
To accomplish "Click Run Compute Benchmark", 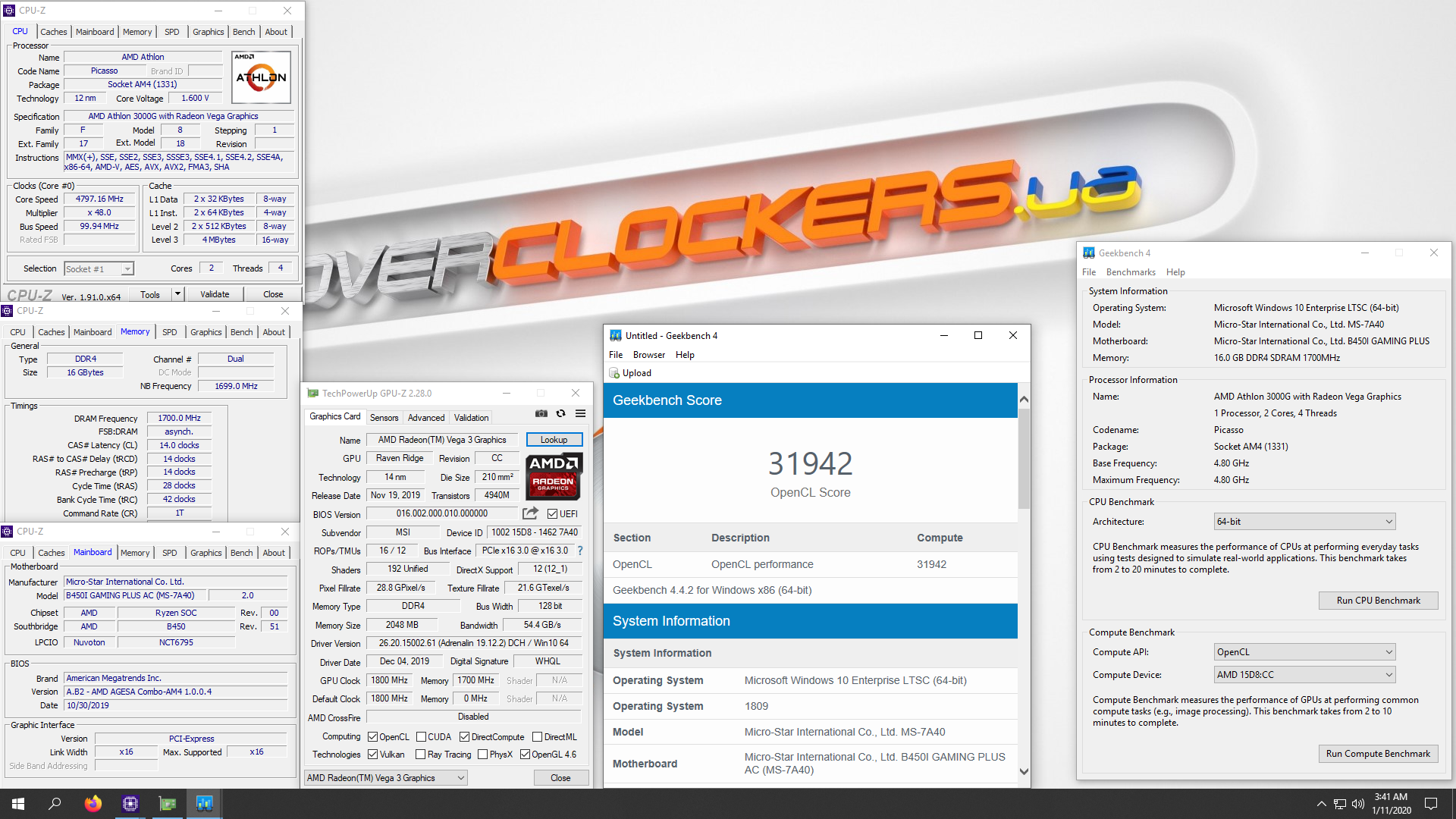I will (x=1378, y=753).
